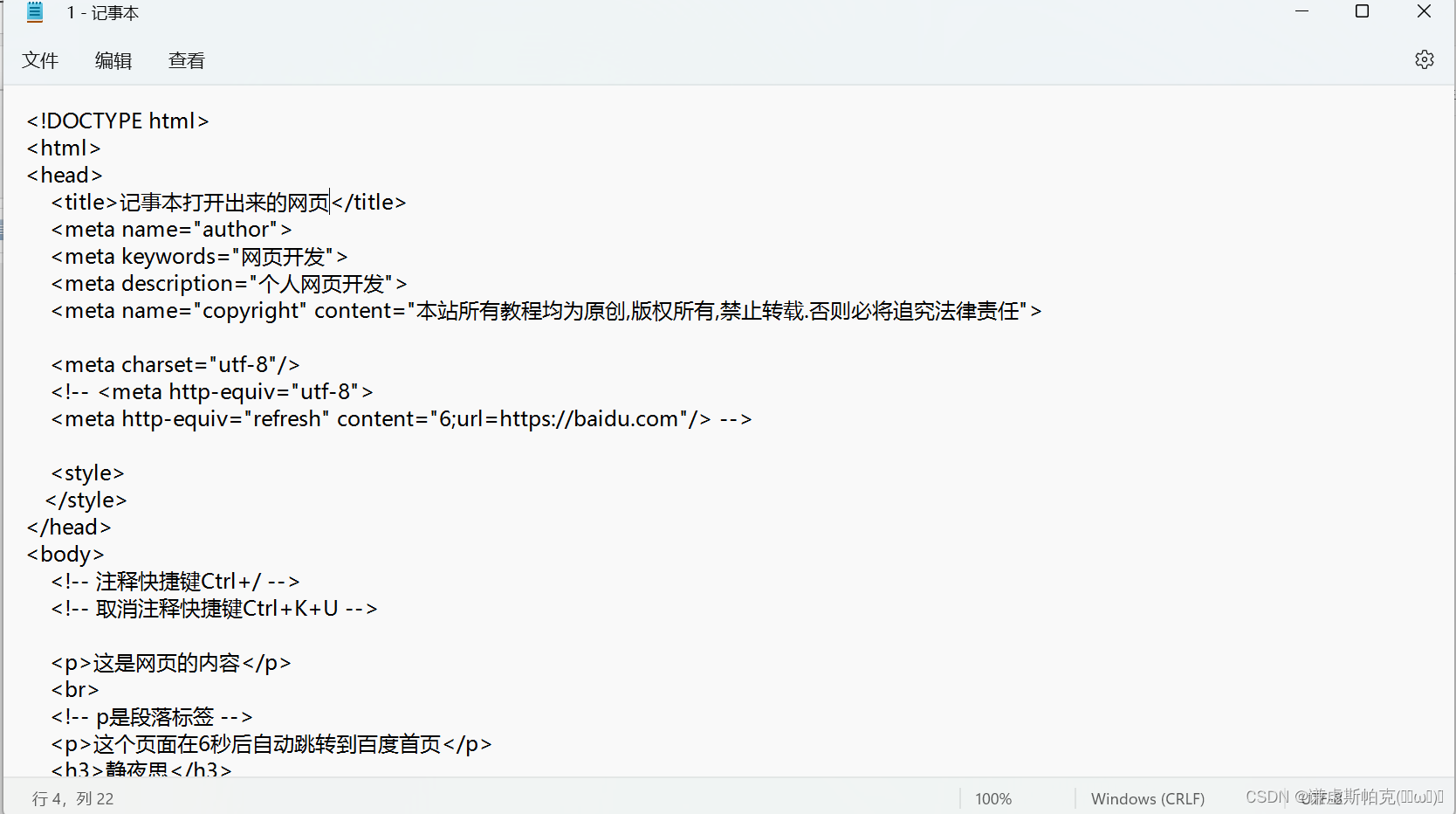Open the Notepad settings gear
Viewport: 1456px width, 814px height.
pyautogui.click(x=1424, y=59)
